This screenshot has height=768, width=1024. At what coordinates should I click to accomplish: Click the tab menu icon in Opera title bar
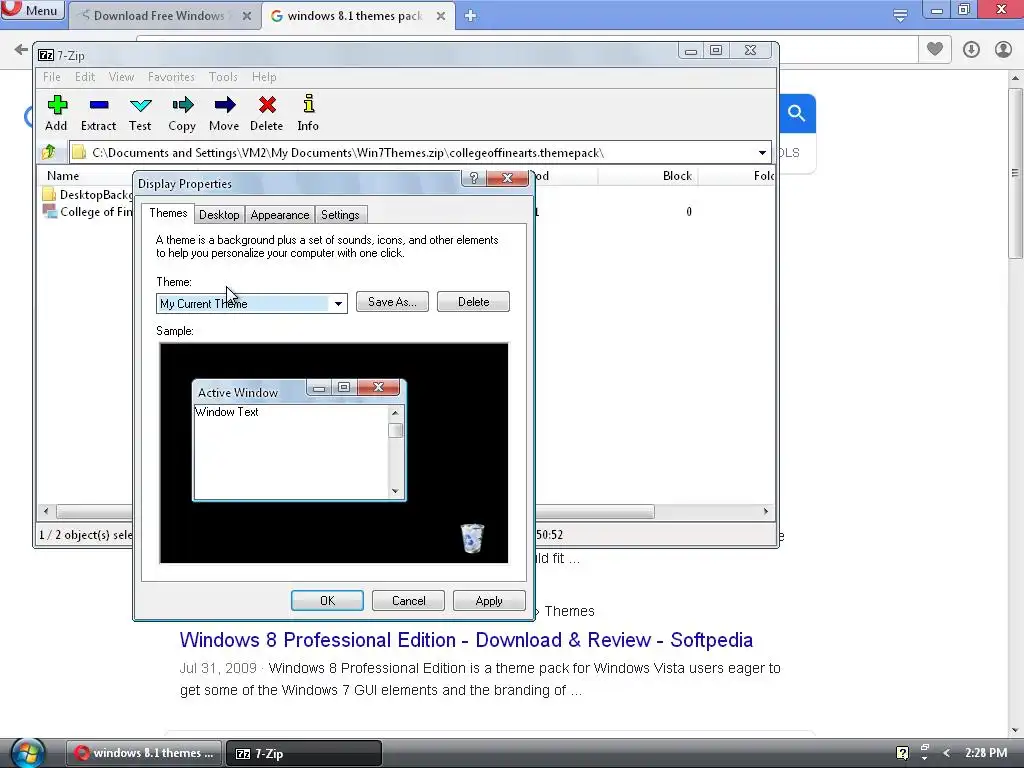point(900,15)
